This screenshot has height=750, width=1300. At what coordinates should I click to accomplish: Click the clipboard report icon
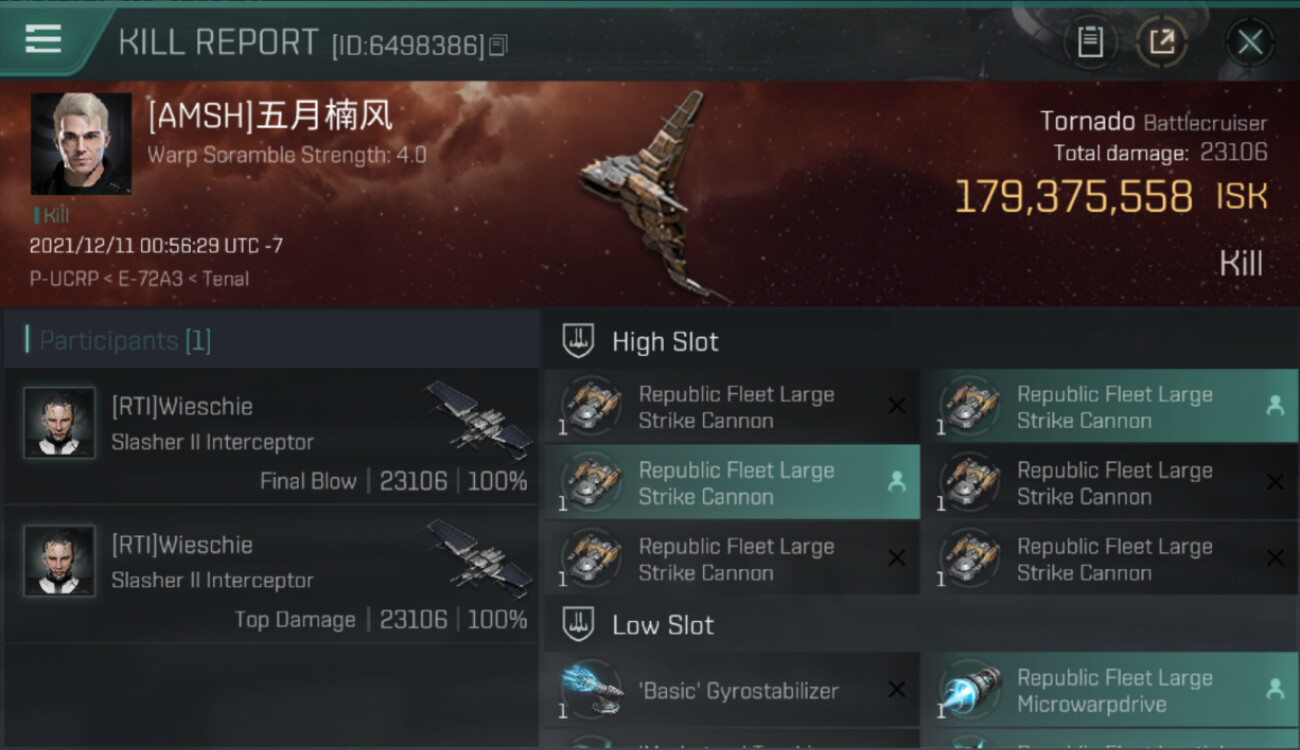pyautogui.click(x=1090, y=42)
